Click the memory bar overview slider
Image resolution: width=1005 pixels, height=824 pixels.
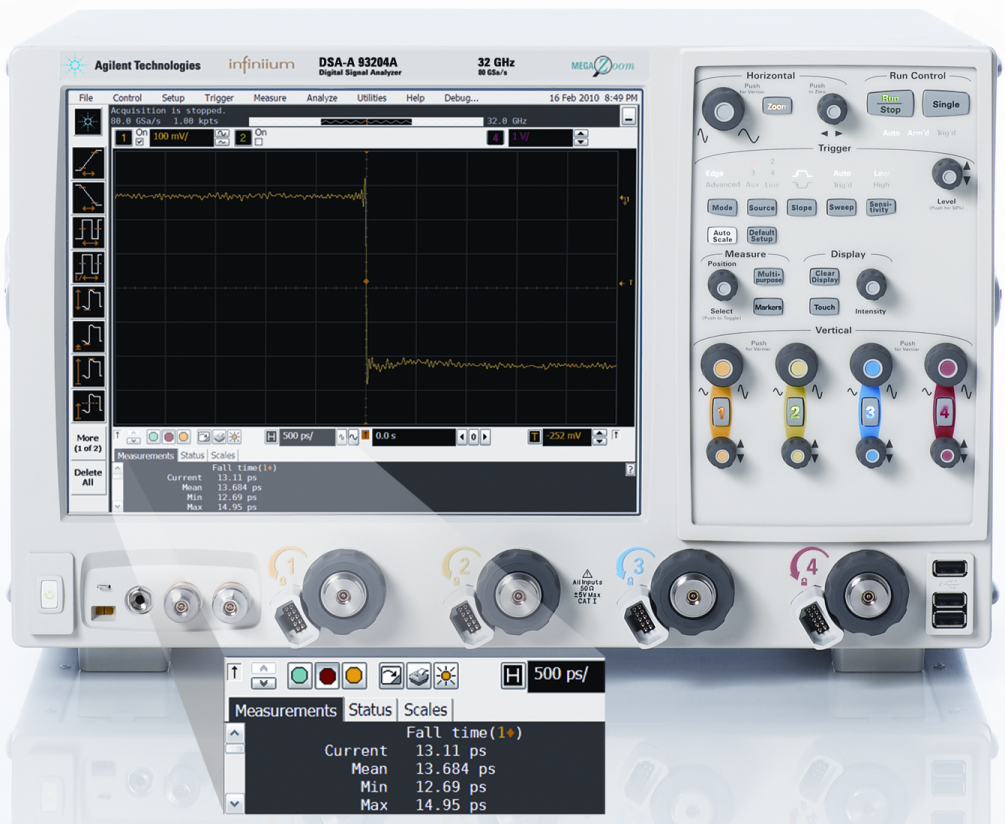tap(366, 121)
